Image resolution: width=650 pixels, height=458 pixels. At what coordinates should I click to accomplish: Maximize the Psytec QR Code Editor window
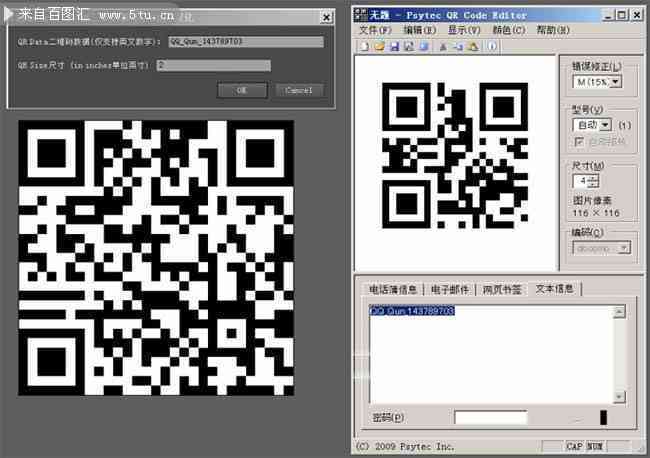click(x=621, y=15)
